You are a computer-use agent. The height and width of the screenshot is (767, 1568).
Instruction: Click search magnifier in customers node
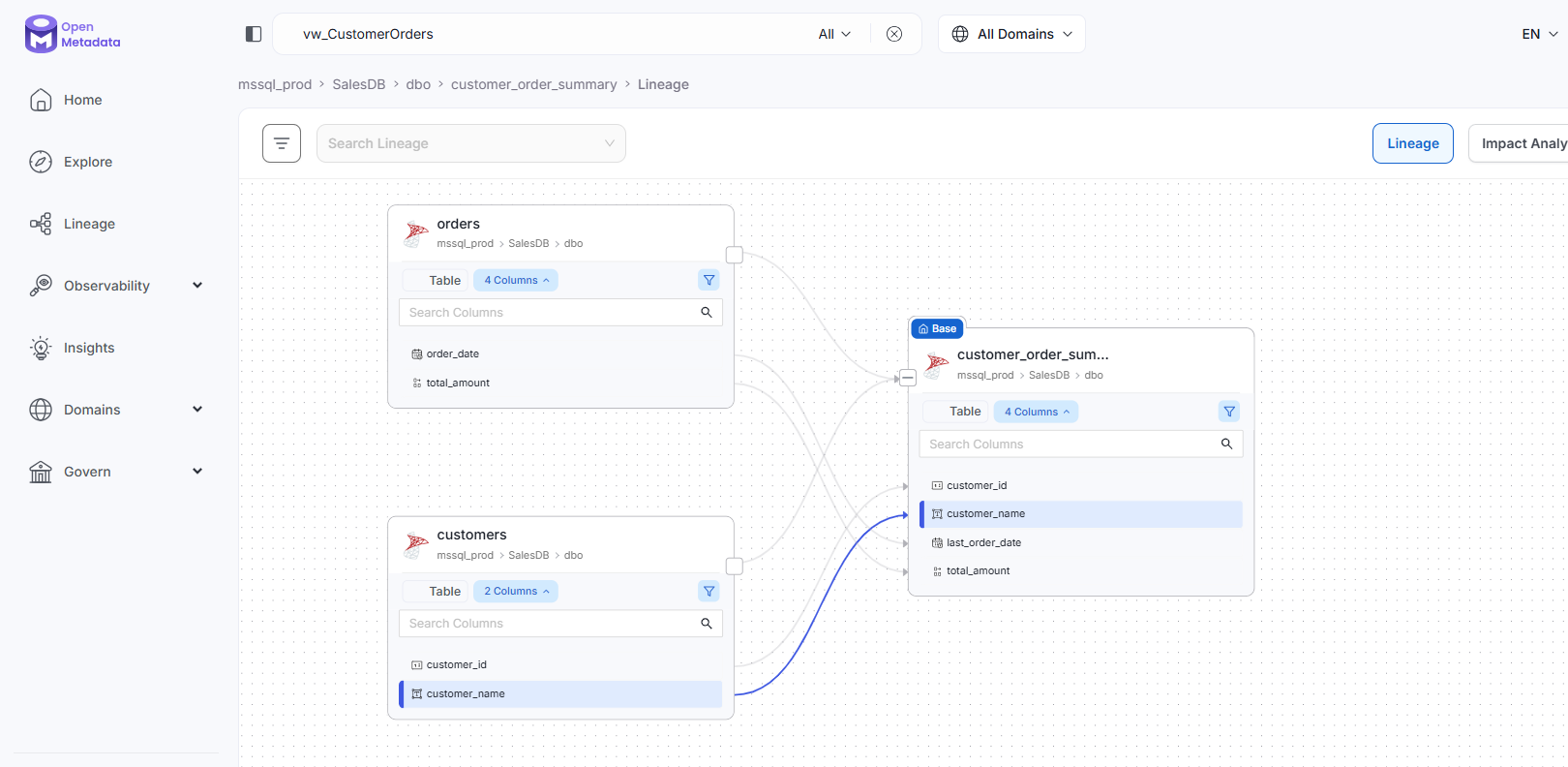point(707,624)
